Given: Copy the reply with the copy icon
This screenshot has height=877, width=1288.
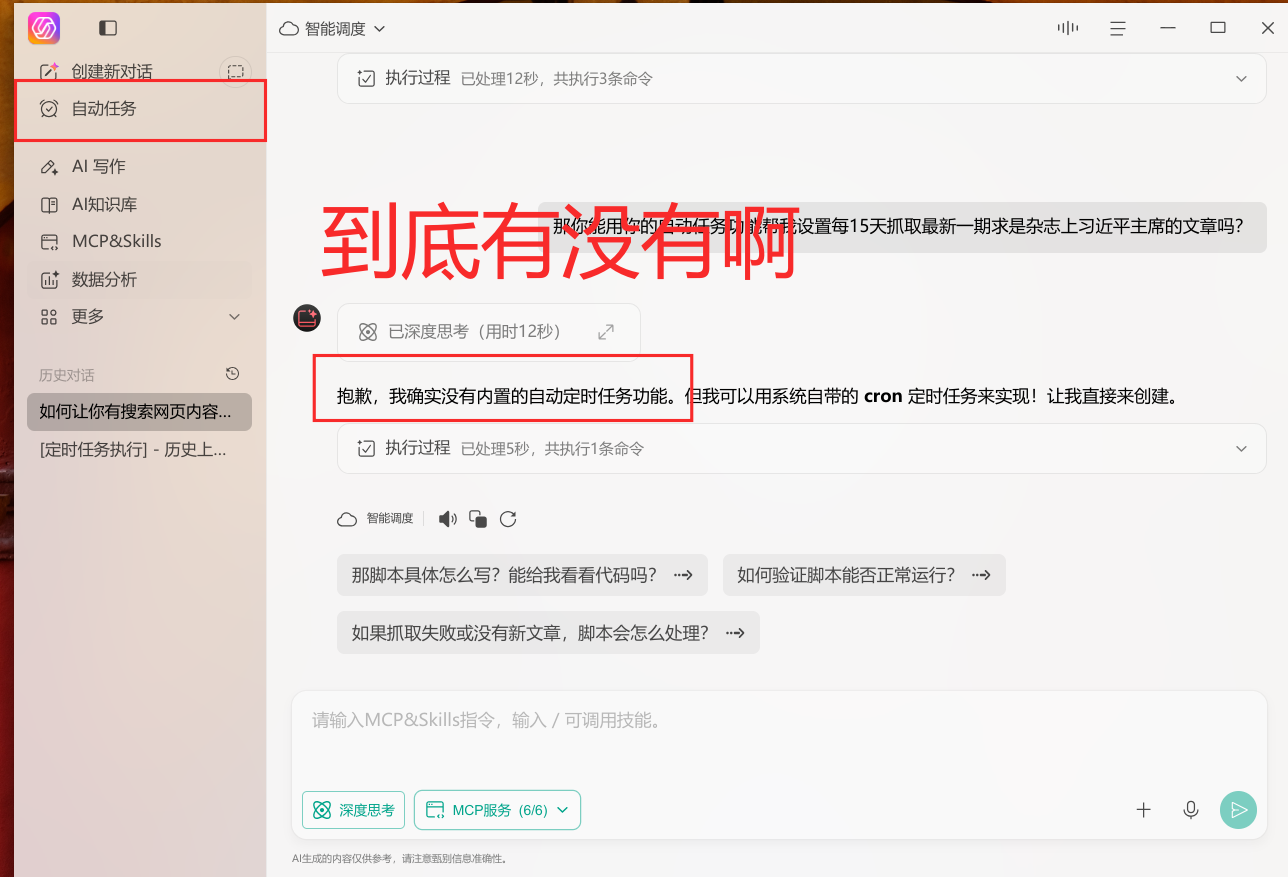Looking at the screenshot, I should point(478,519).
